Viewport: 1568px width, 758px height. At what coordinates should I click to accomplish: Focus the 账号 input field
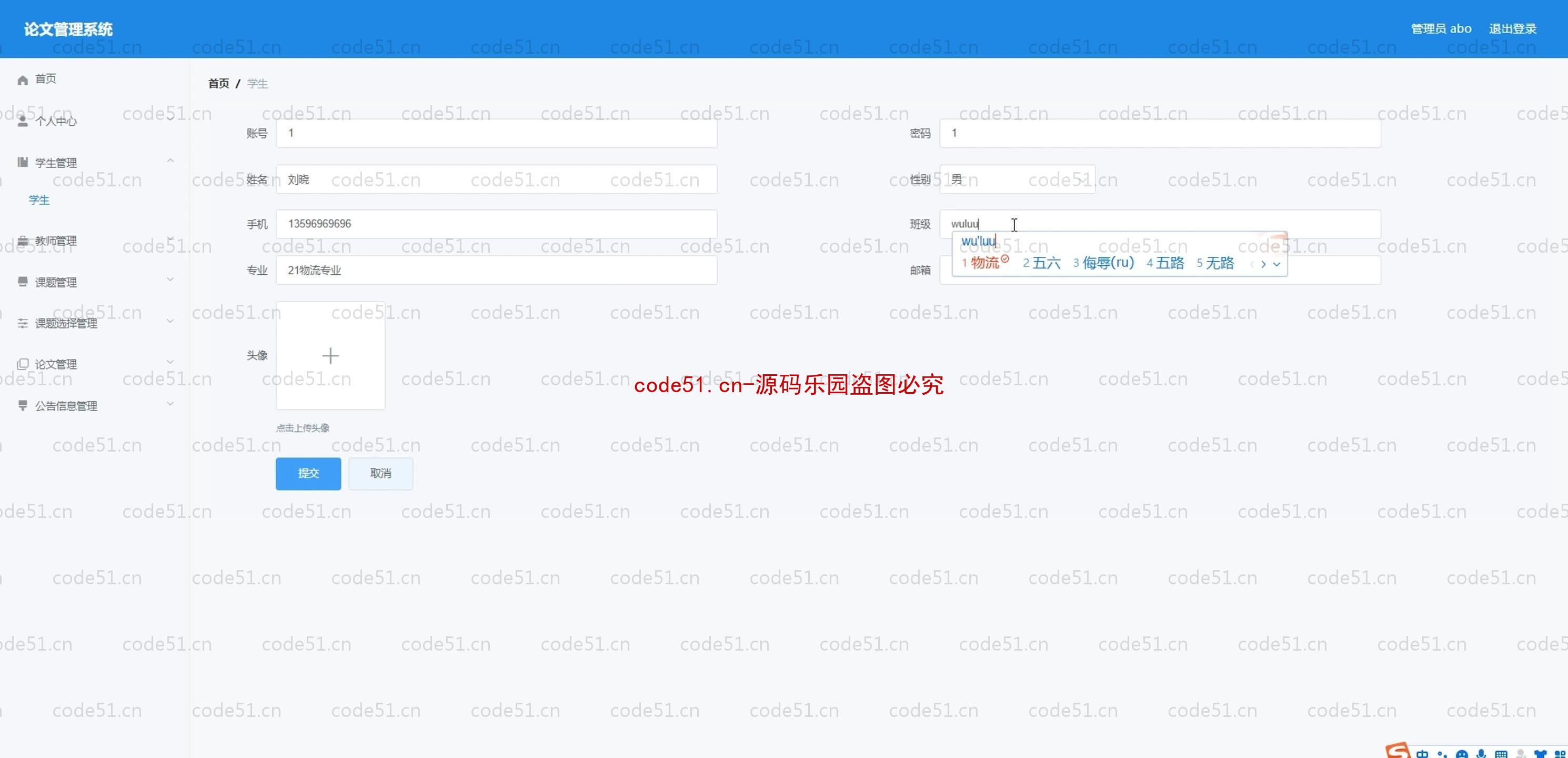496,133
